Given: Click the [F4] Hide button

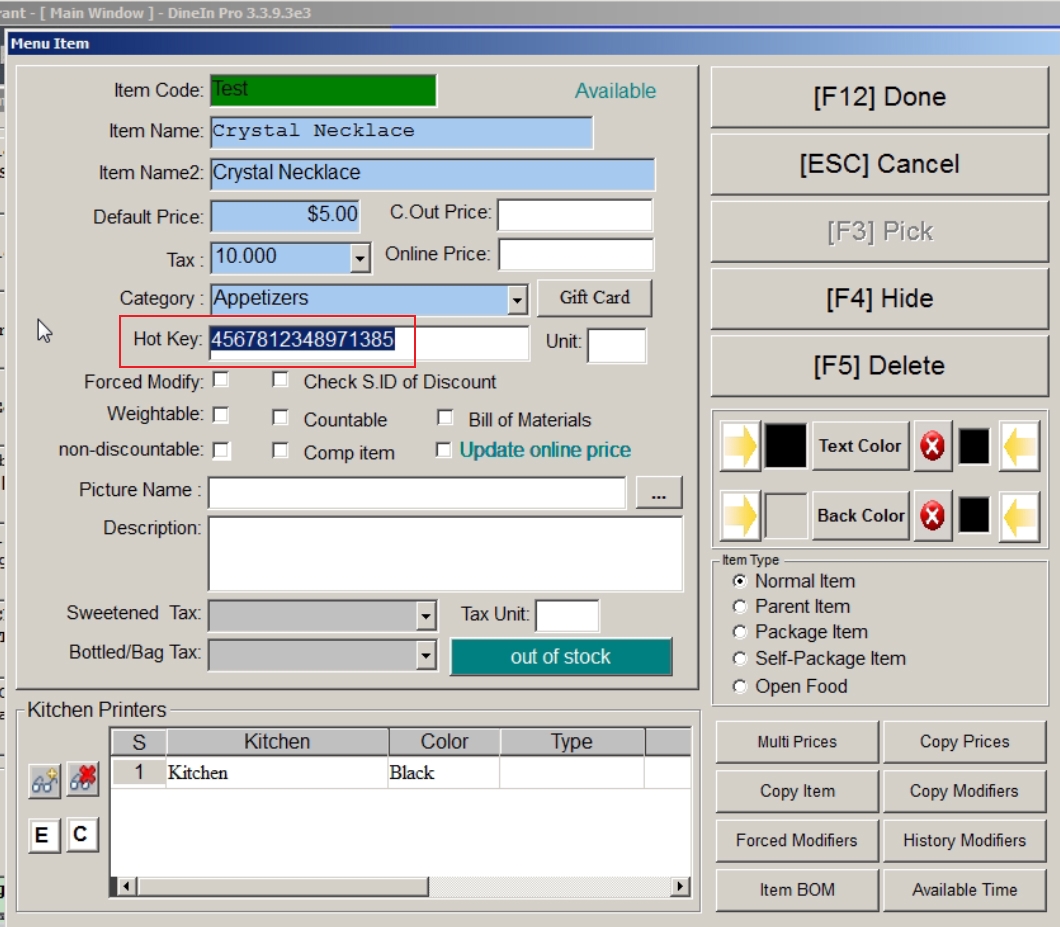Looking at the screenshot, I should 879,298.
